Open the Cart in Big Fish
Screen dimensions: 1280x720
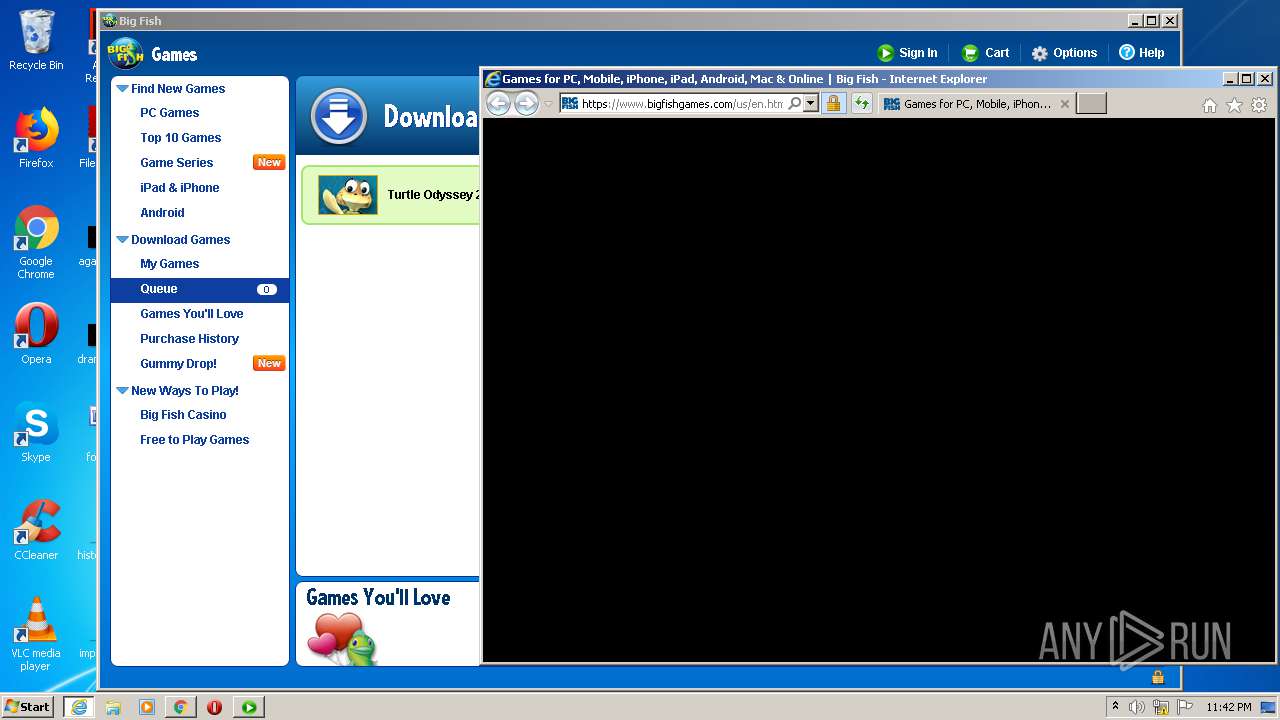point(985,53)
